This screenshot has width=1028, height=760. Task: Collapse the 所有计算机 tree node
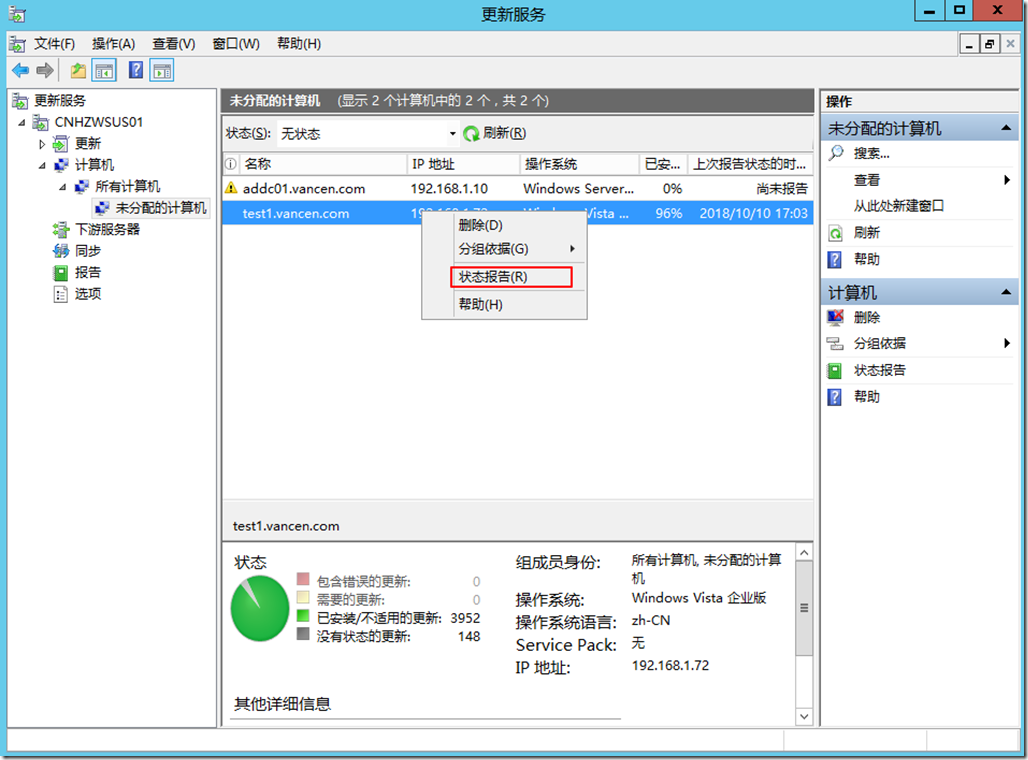63,188
